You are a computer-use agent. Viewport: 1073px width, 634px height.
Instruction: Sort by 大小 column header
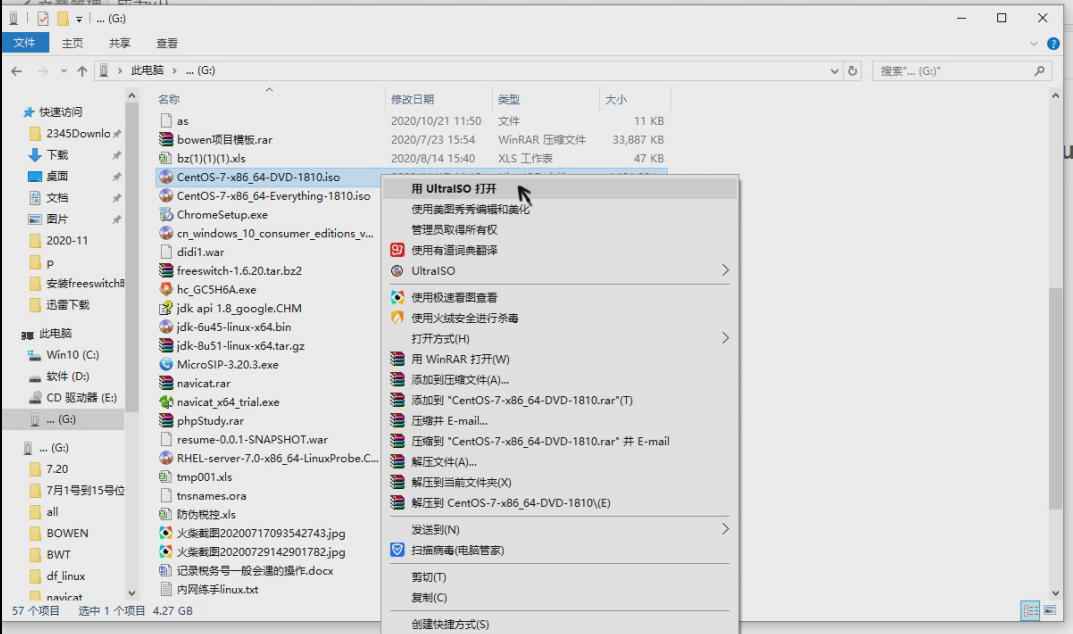click(x=615, y=99)
